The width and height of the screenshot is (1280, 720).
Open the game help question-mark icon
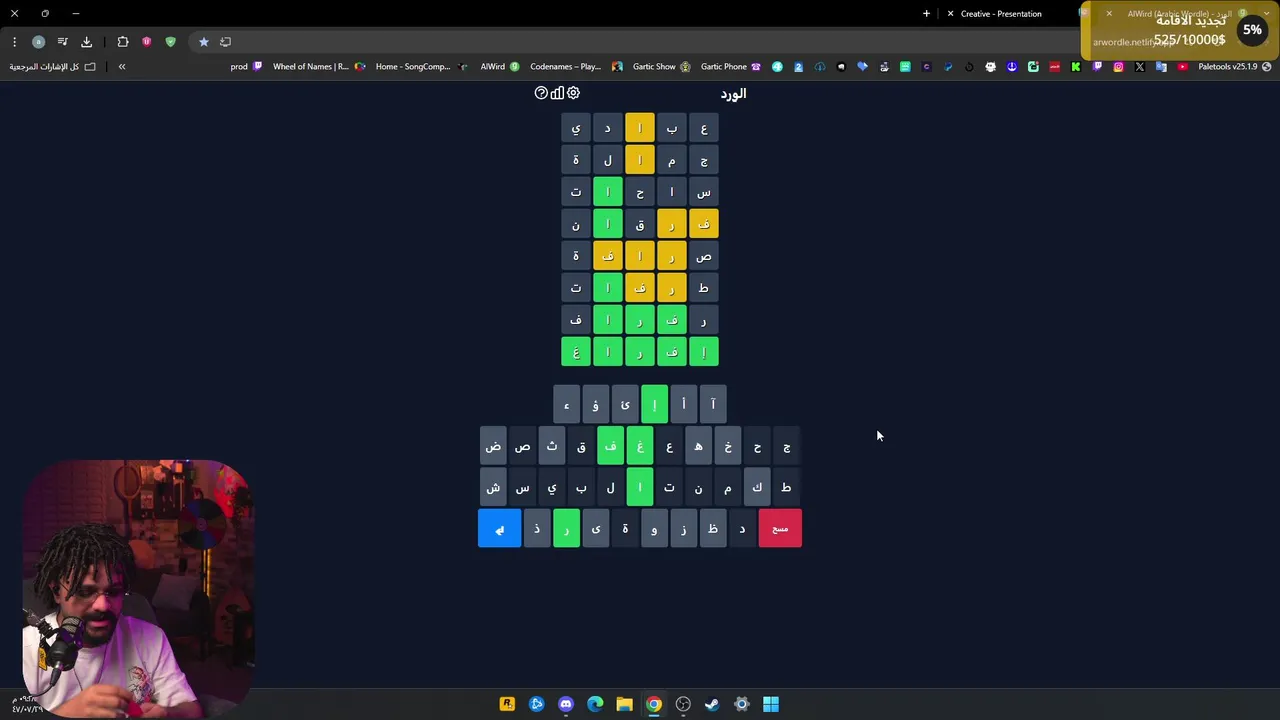541,93
